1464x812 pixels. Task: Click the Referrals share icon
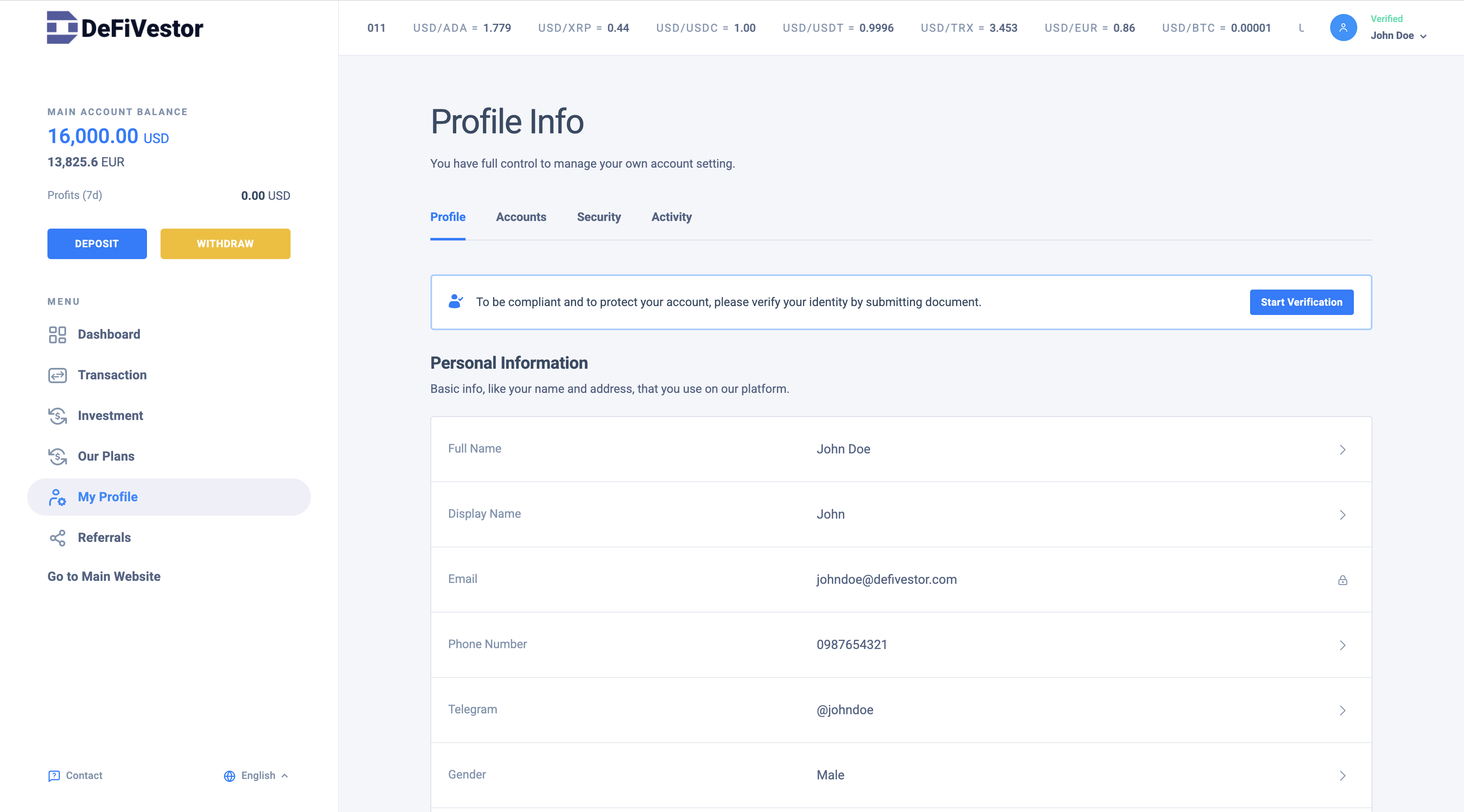58,538
